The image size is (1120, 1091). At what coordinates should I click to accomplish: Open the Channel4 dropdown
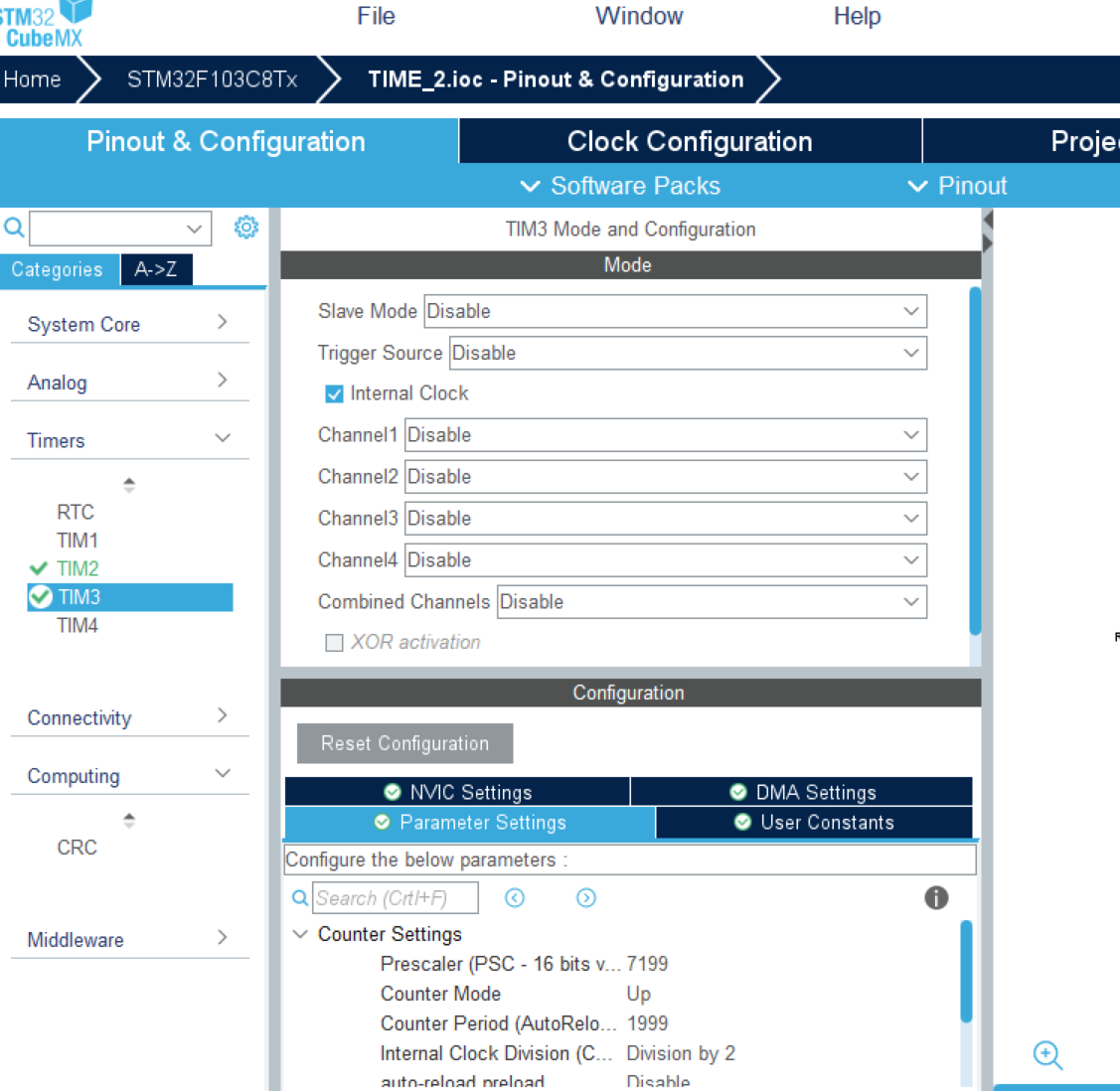(666, 559)
